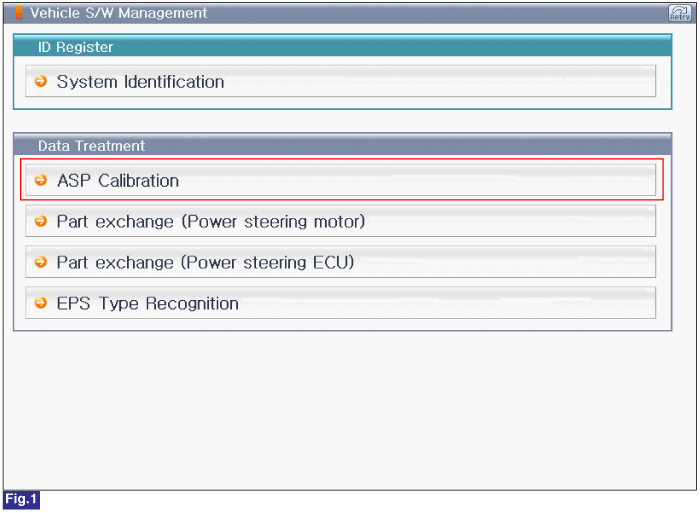Click the orange app icon beside Vehicle S/W Management
This screenshot has width=700, height=513.
[x=19, y=13]
